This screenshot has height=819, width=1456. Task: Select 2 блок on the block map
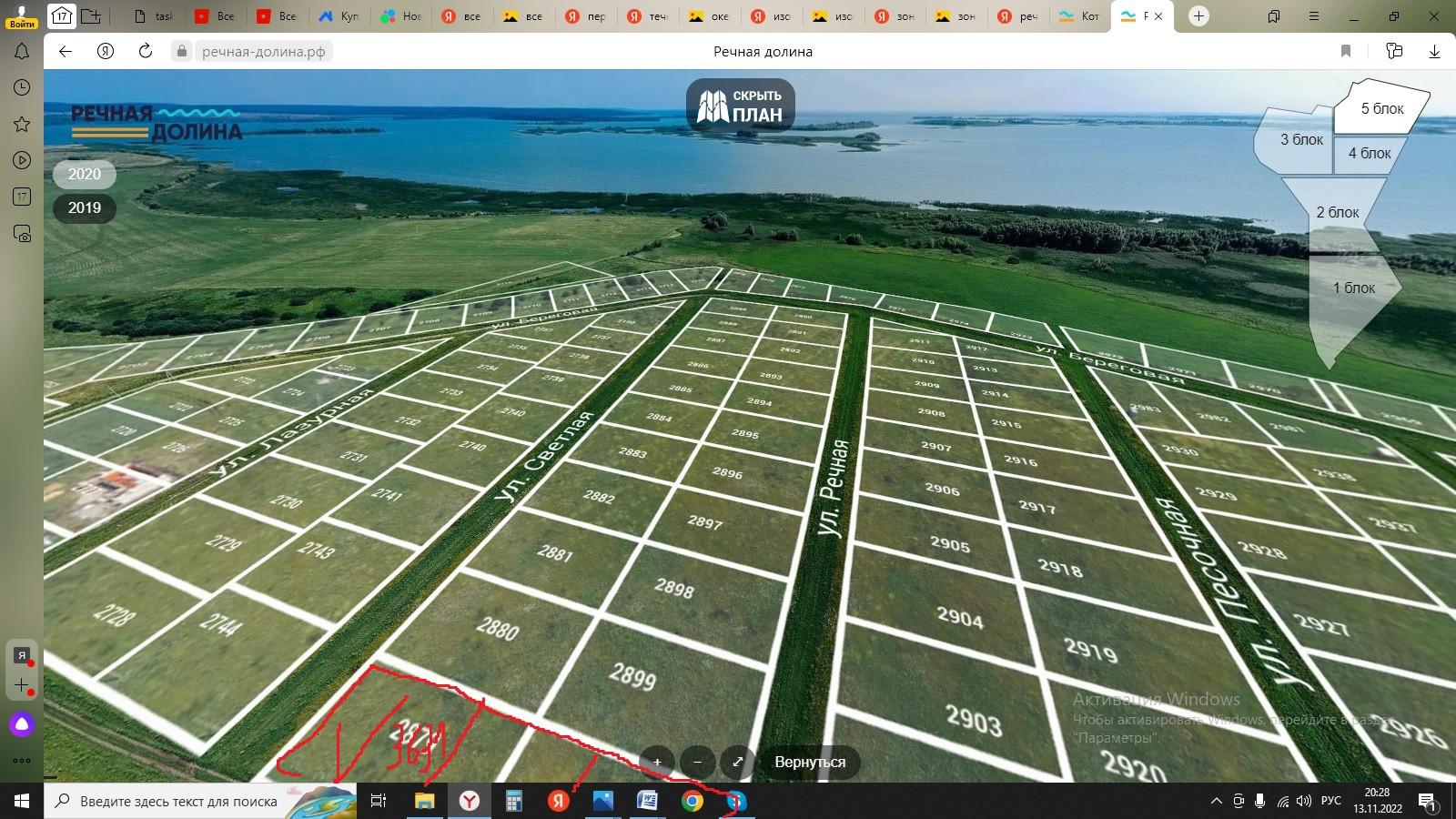coord(1337,213)
